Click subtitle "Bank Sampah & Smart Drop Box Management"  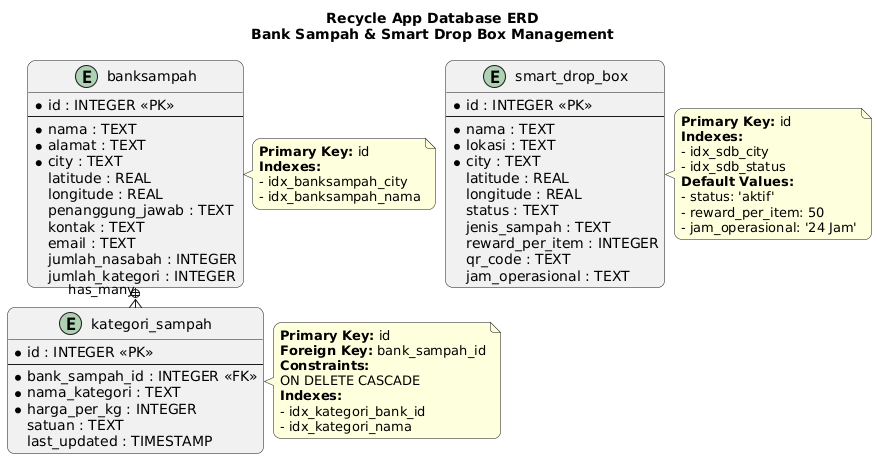(x=431, y=35)
